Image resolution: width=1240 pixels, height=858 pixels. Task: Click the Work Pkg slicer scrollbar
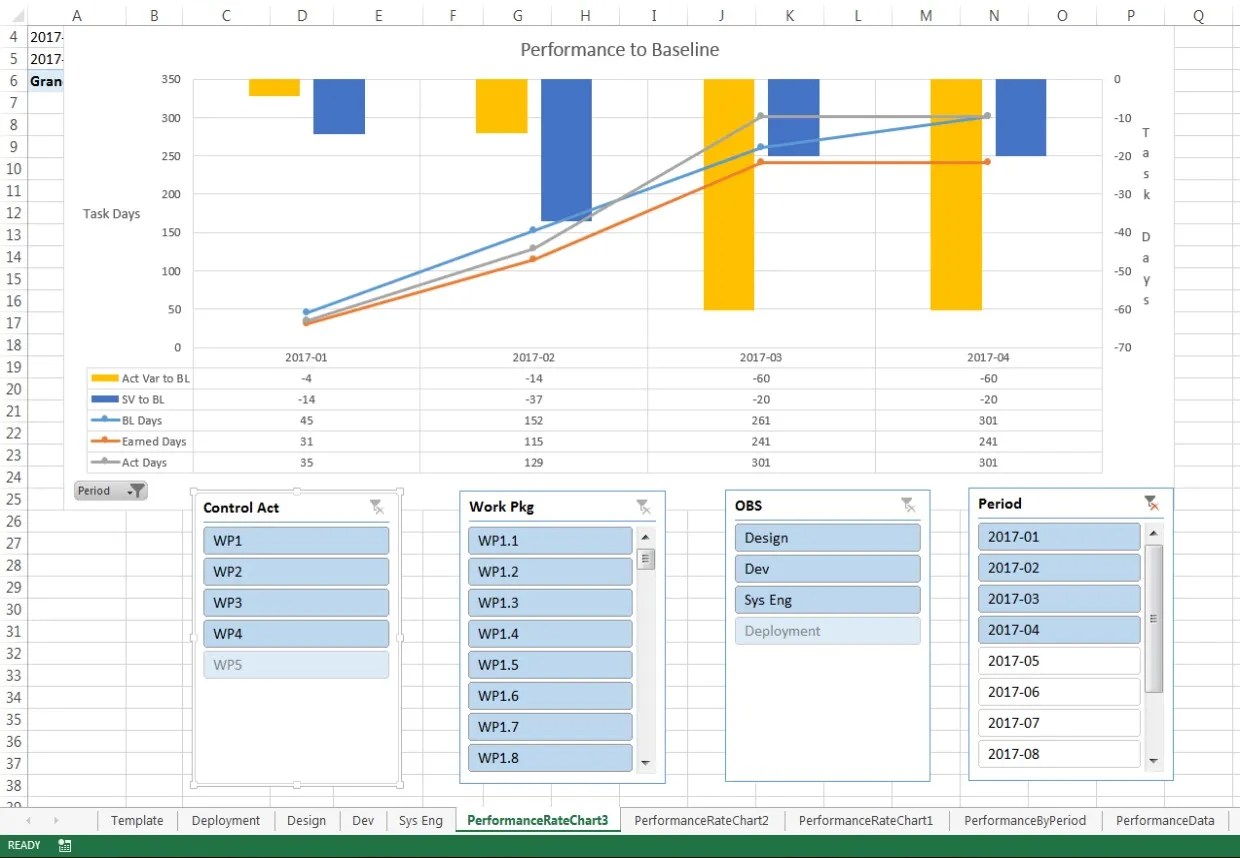click(x=646, y=560)
